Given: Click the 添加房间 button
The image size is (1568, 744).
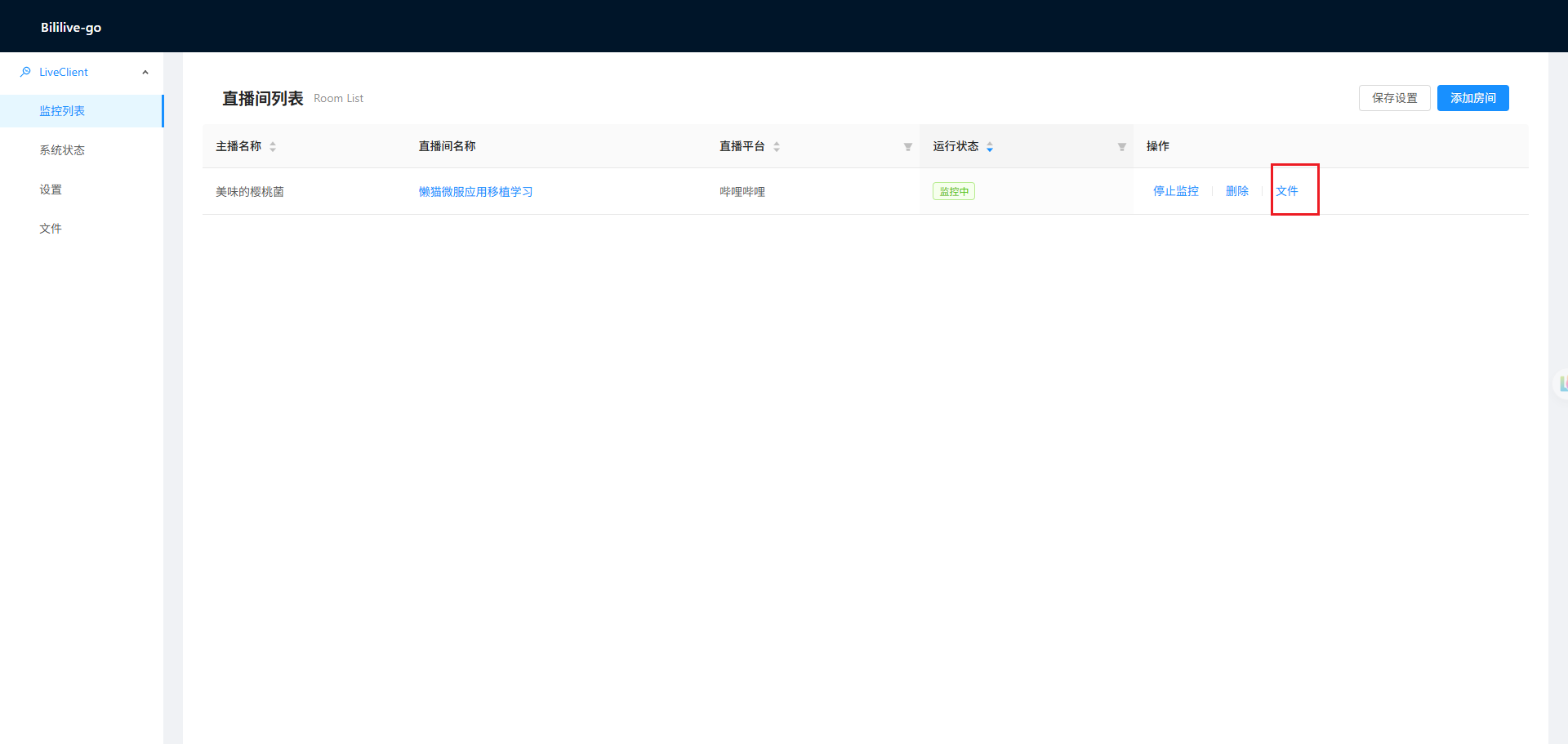Looking at the screenshot, I should (1472, 98).
